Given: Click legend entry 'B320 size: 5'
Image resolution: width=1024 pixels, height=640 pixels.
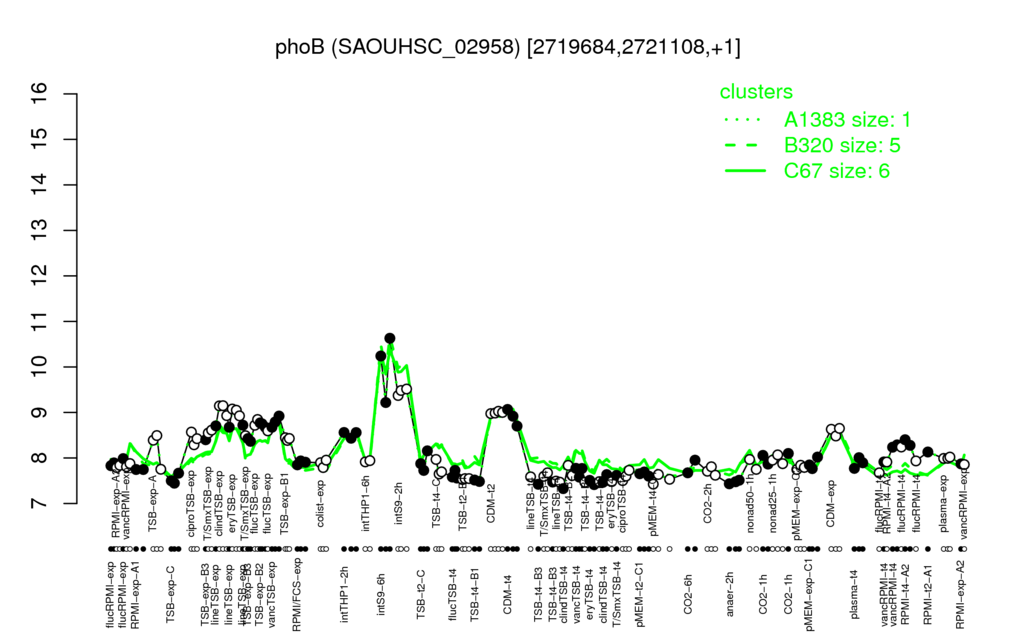Looking at the screenshot, I should coord(842,145).
